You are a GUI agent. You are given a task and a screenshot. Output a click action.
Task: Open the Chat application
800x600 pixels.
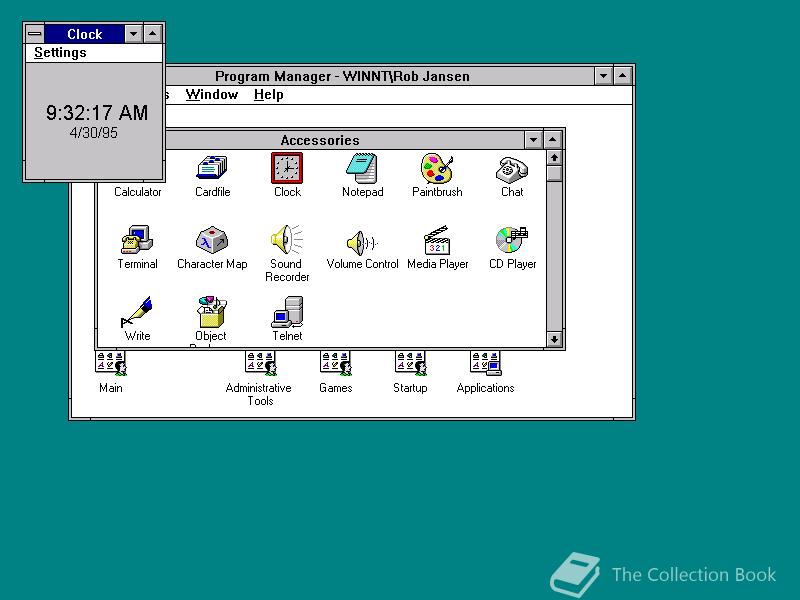pyautogui.click(x=511, y=168)
